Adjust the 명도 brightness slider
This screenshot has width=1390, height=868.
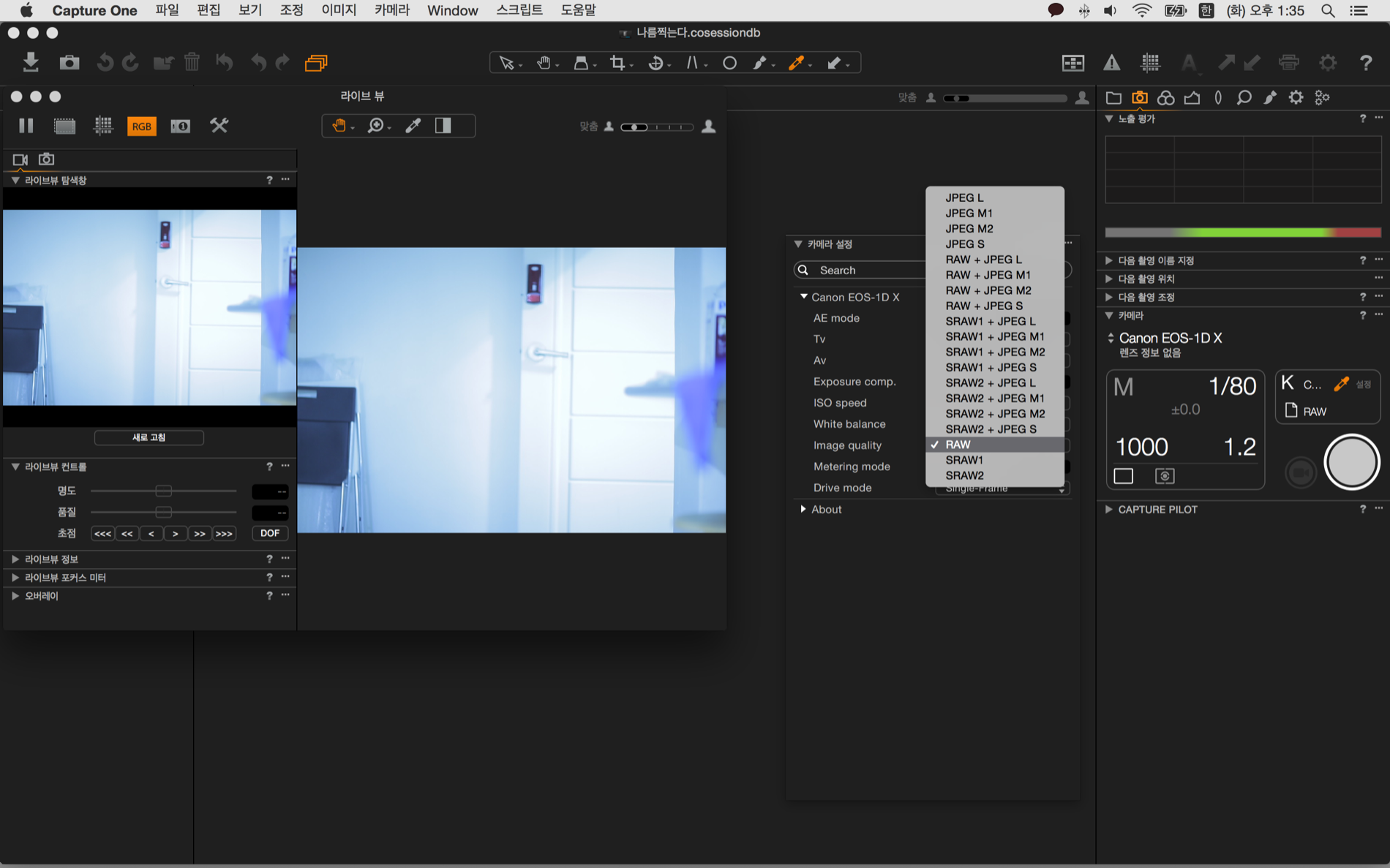(163, 491)
